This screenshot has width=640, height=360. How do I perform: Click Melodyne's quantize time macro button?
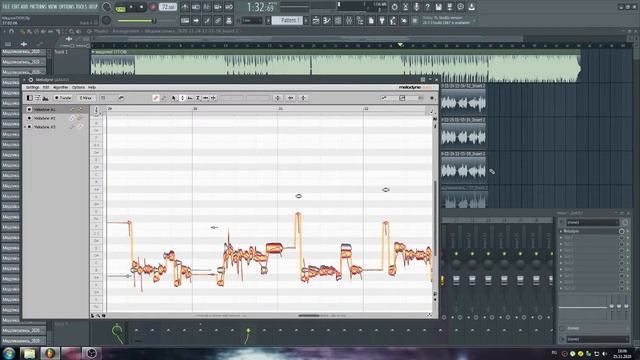(291, 98)
